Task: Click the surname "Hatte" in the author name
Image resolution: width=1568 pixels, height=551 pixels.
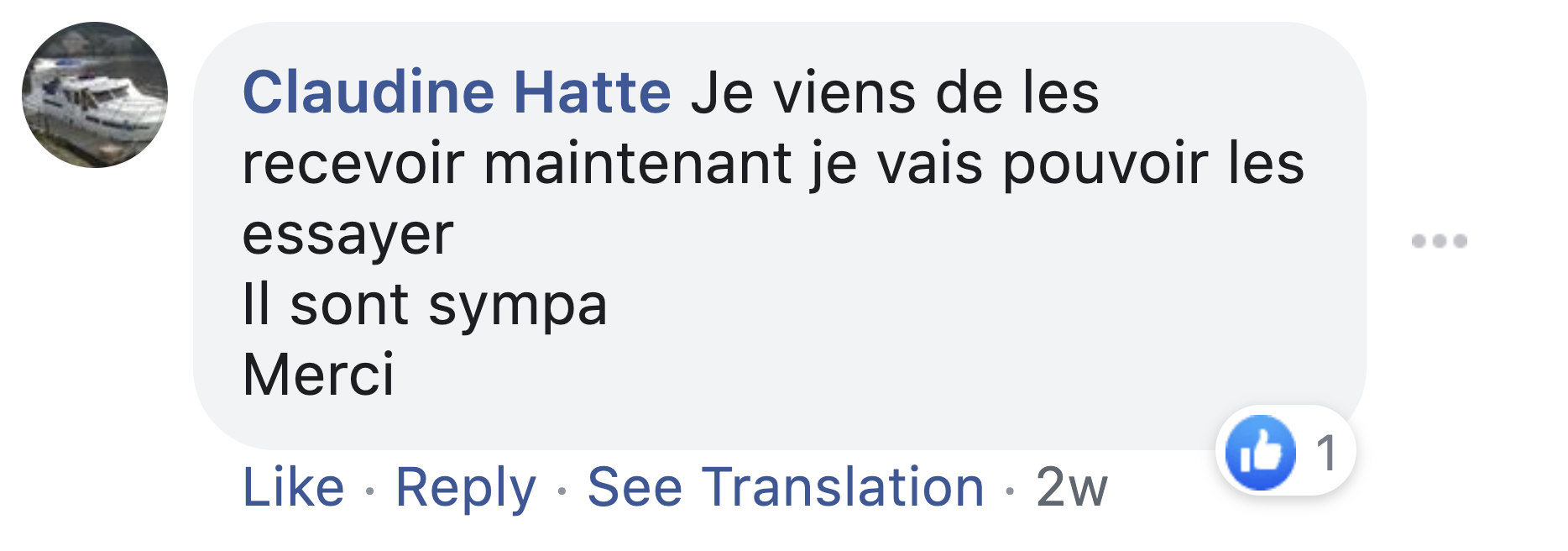Action: click(x=592, y=92)
